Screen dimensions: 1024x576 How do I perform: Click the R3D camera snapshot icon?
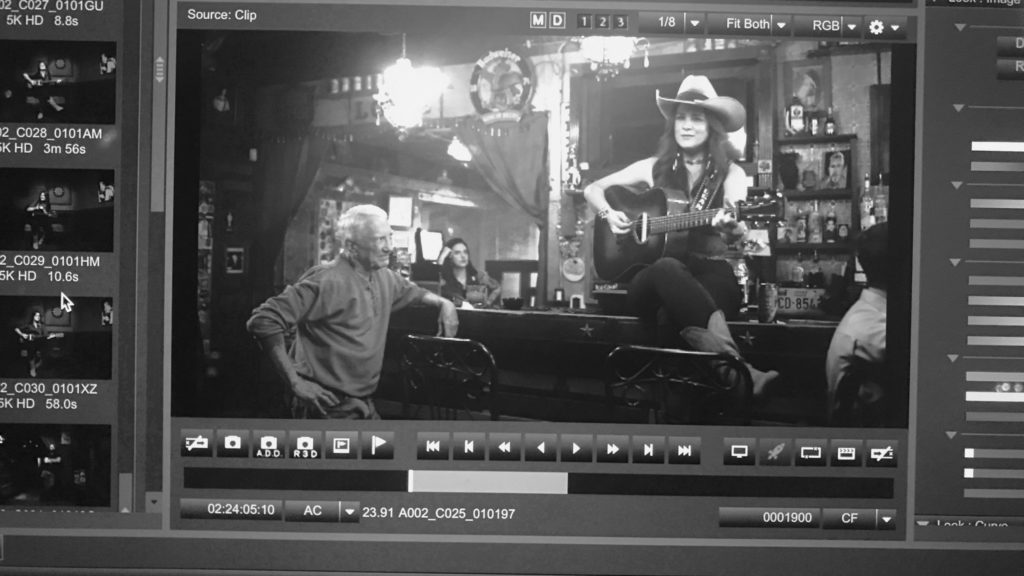(305, 446)
